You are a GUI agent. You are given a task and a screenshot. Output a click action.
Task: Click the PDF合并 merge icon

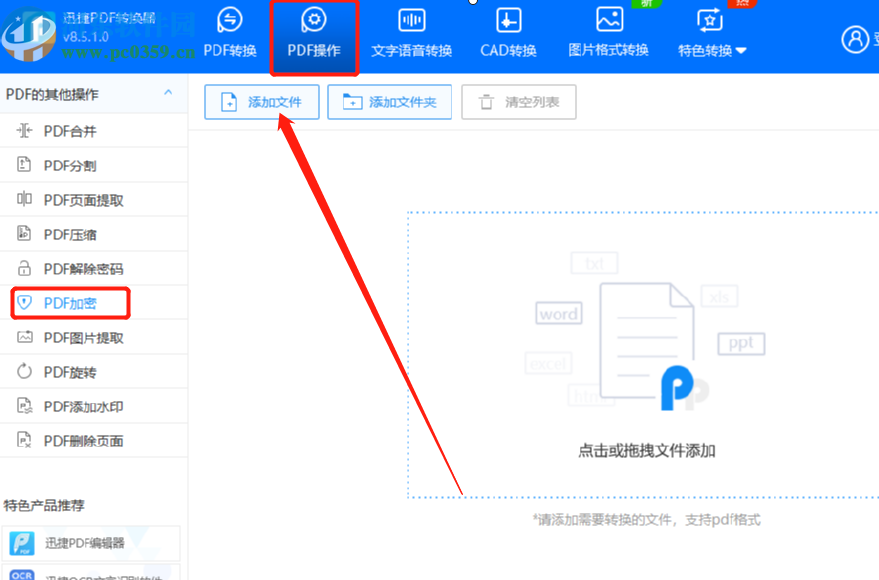[24, 131]
